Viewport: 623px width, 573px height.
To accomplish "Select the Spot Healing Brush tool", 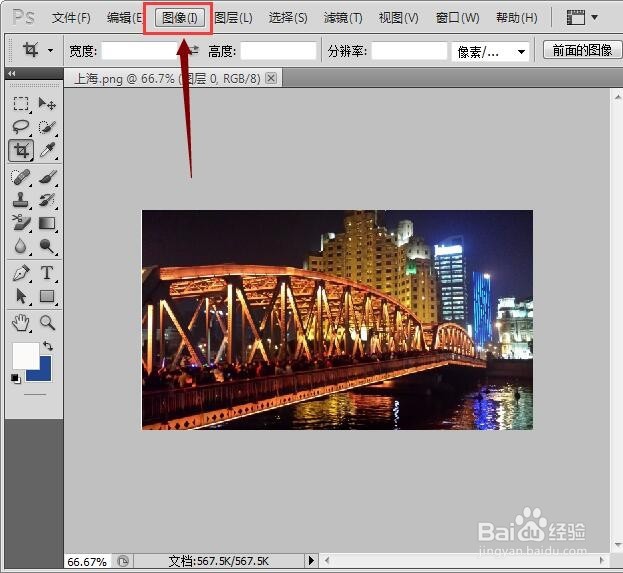I will point(21,177).
